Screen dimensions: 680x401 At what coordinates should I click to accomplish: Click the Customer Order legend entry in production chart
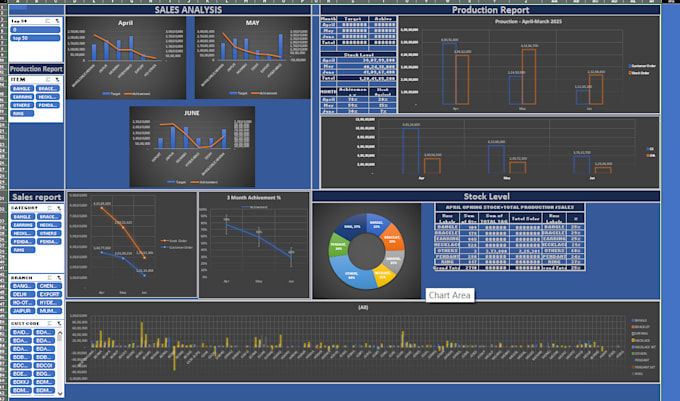(x=642, y=66)
